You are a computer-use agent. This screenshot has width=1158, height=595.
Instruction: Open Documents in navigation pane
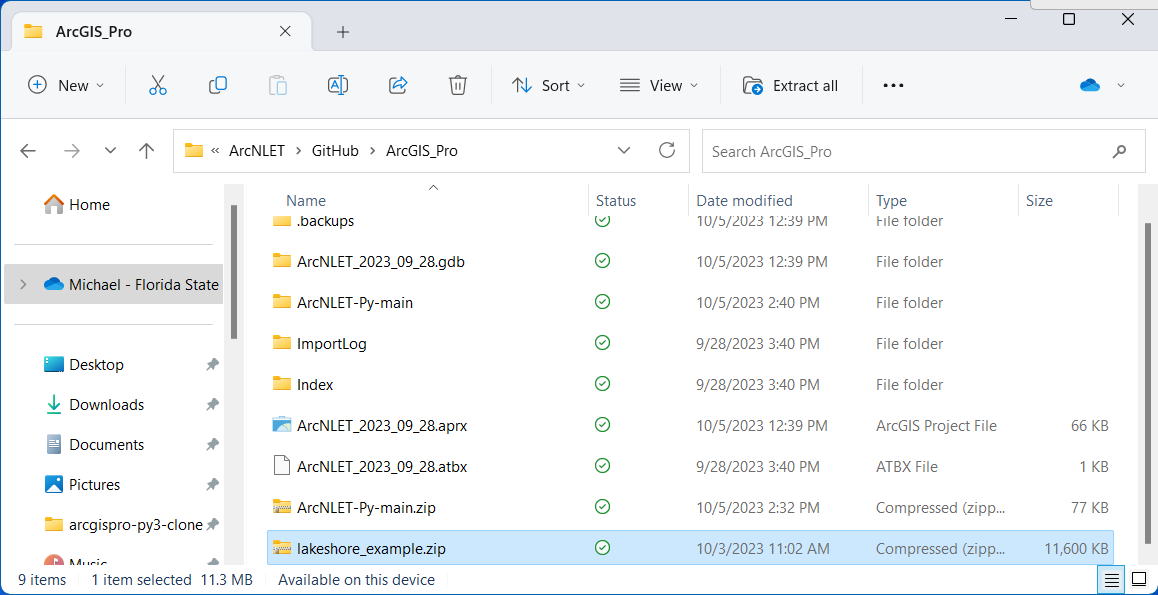pos(94,444)
